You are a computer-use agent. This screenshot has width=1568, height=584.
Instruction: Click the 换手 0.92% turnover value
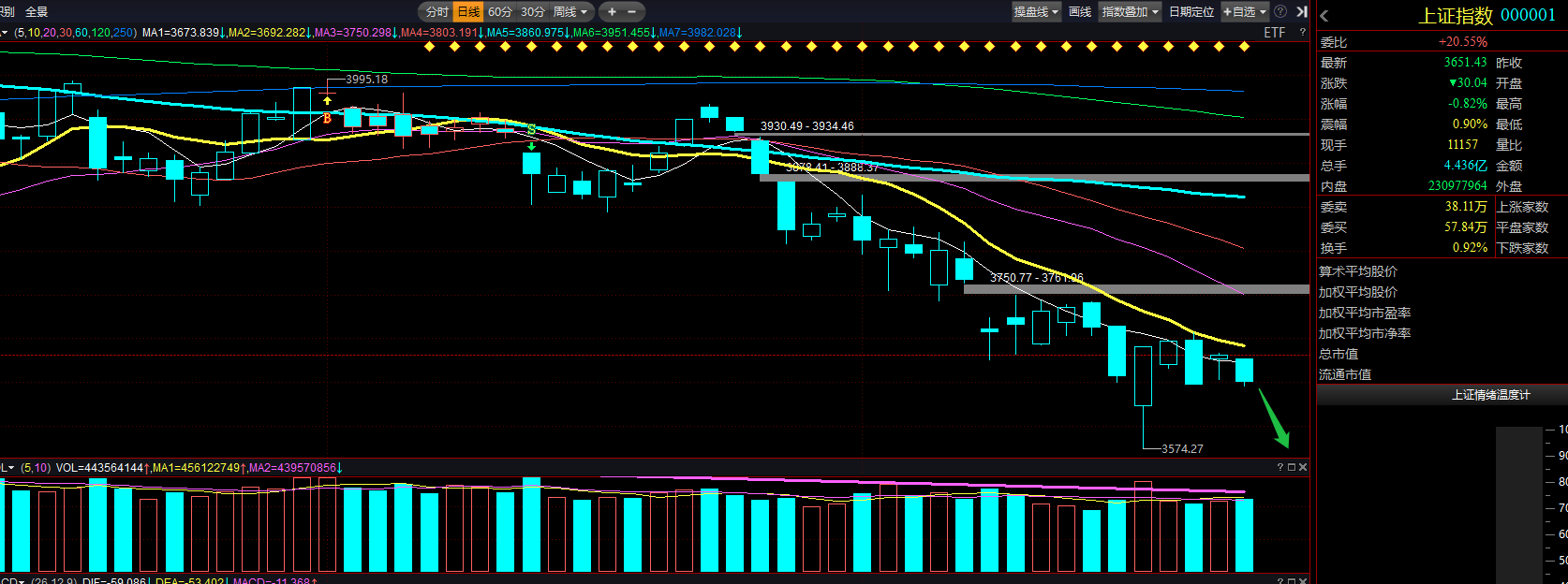point(1471,248)
